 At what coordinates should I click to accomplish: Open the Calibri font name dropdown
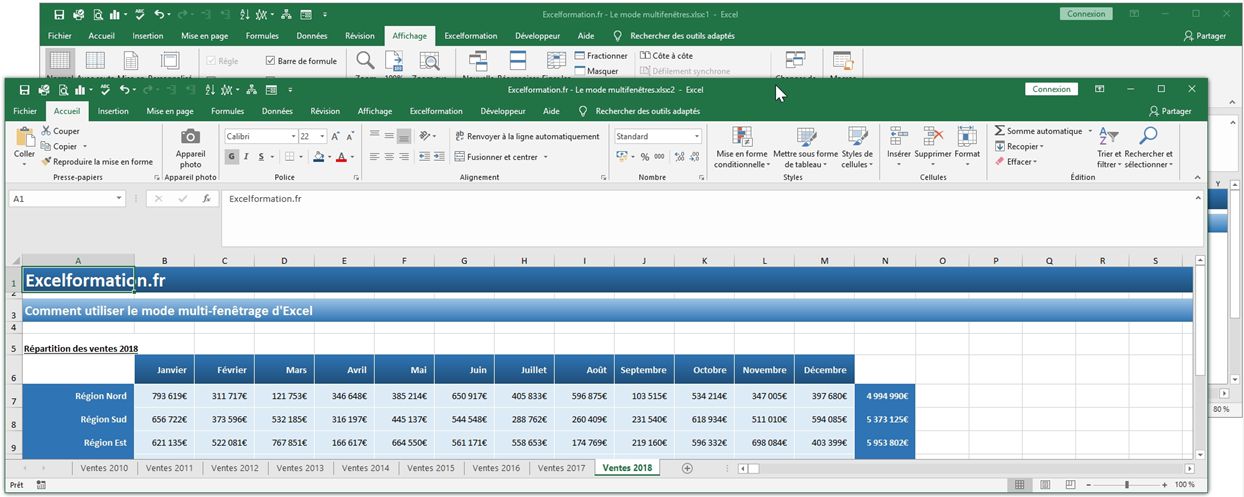pos(293,136)
